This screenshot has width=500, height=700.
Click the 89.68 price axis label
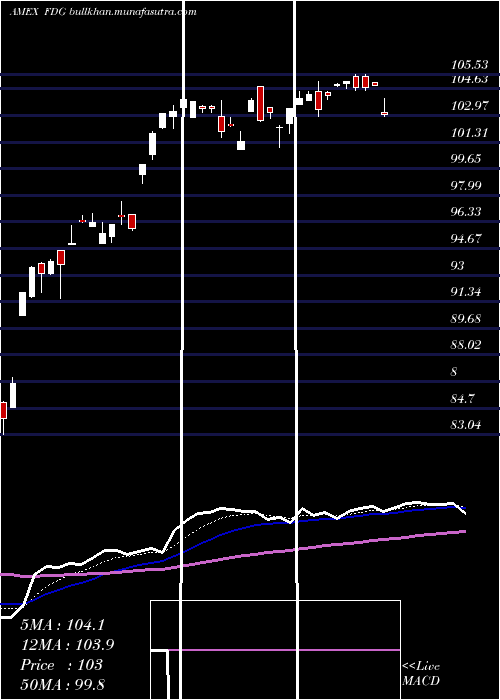(466, 319)
